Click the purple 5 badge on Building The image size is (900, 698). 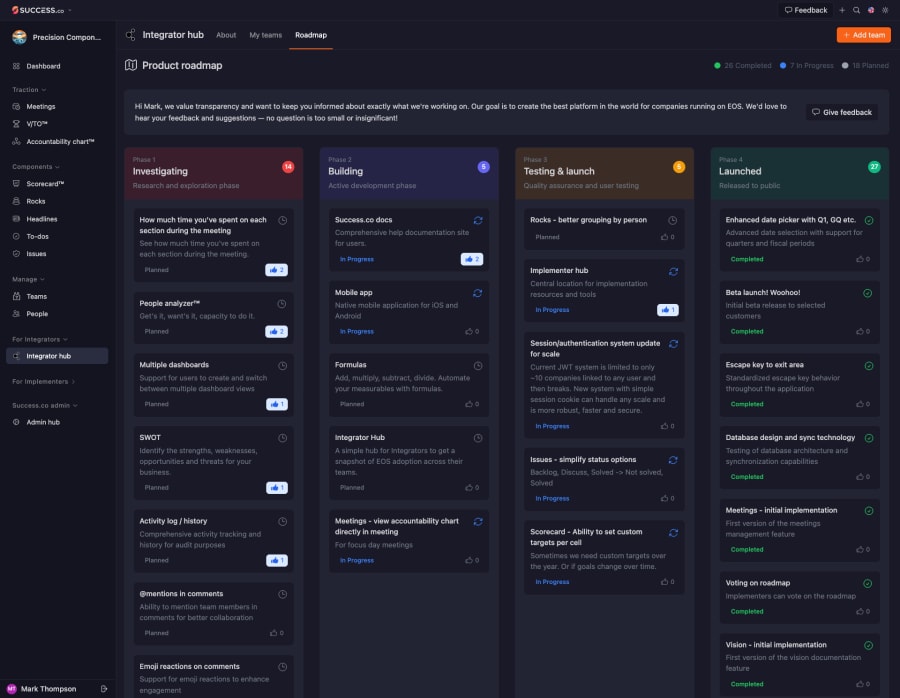pyautogui.click(x=483, y=167)
